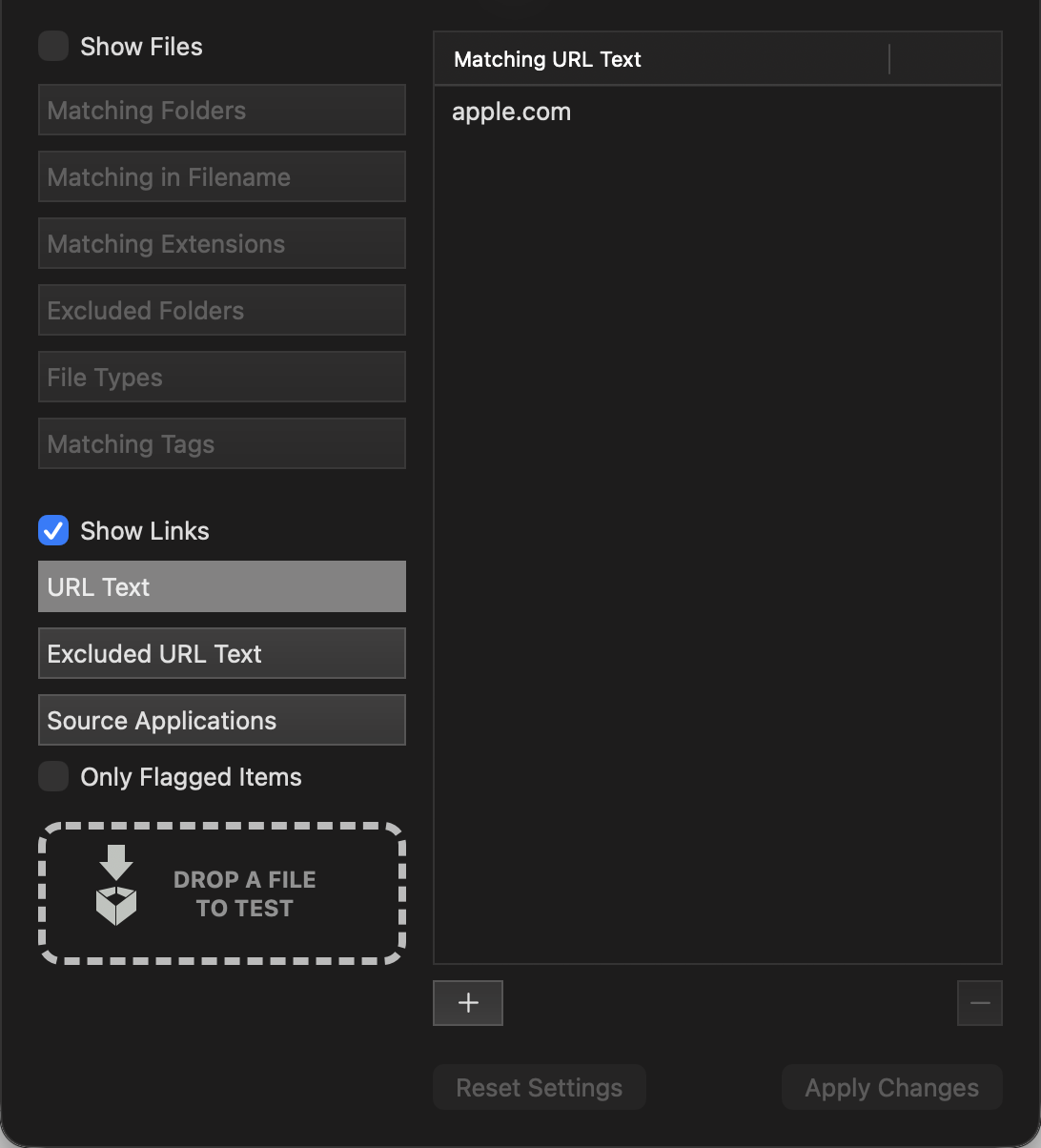Click the Apply Changes button
1041x1148 pixels.
(892, 1088)
